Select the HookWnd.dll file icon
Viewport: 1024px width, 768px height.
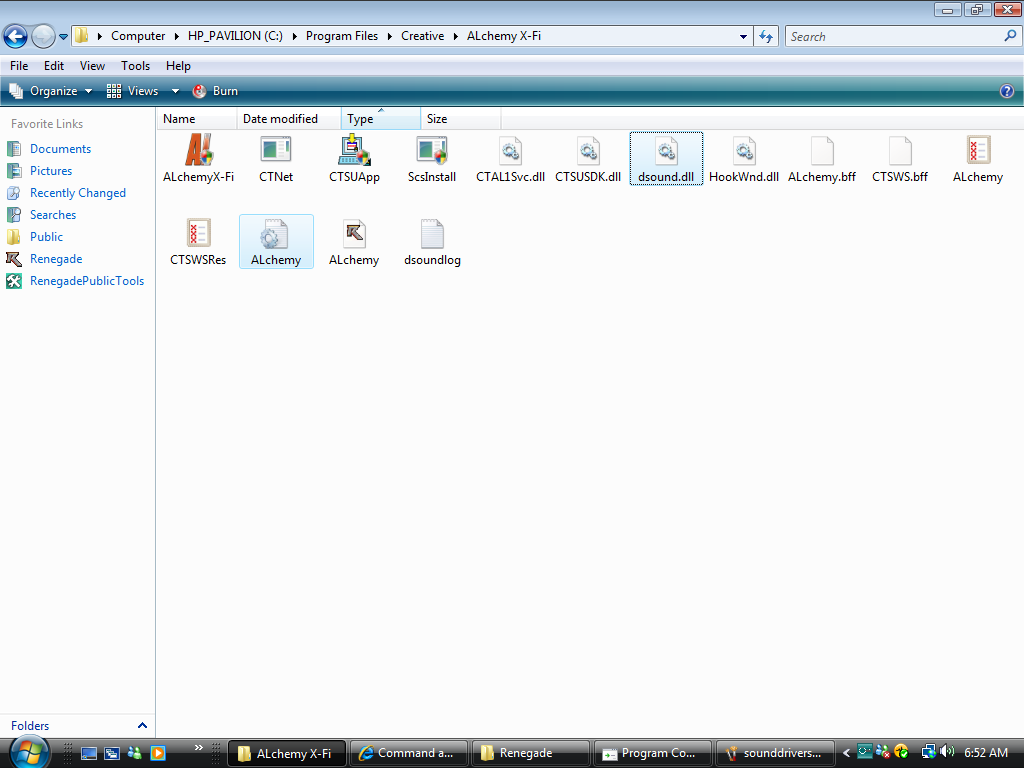coord(744,151)
